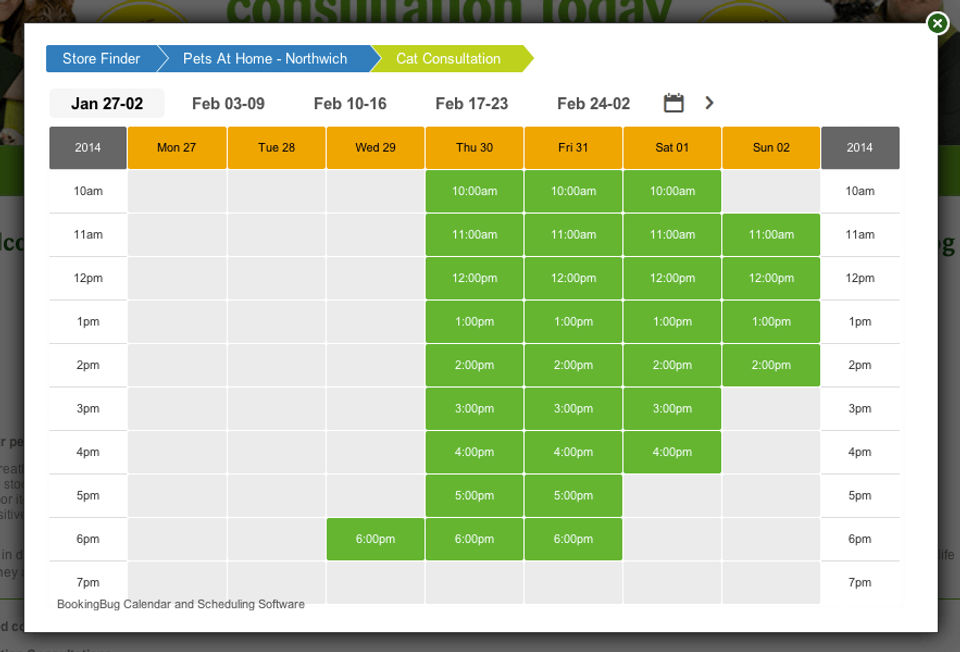Viewport: 960px width, 652px height.
Task: Book Saturday 01 at 3:00pm slot
Action: (x=672, y=408)
